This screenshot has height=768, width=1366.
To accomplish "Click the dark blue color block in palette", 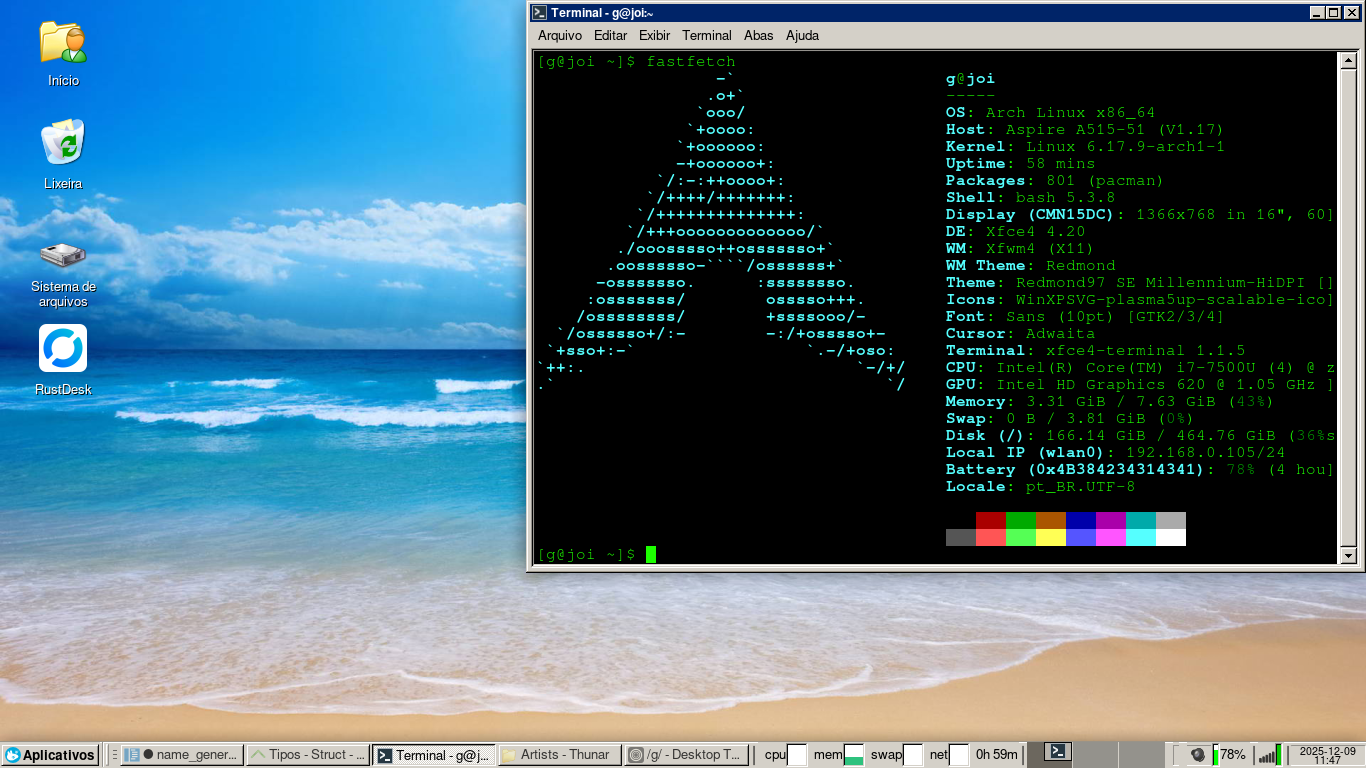I will 1081,520.
